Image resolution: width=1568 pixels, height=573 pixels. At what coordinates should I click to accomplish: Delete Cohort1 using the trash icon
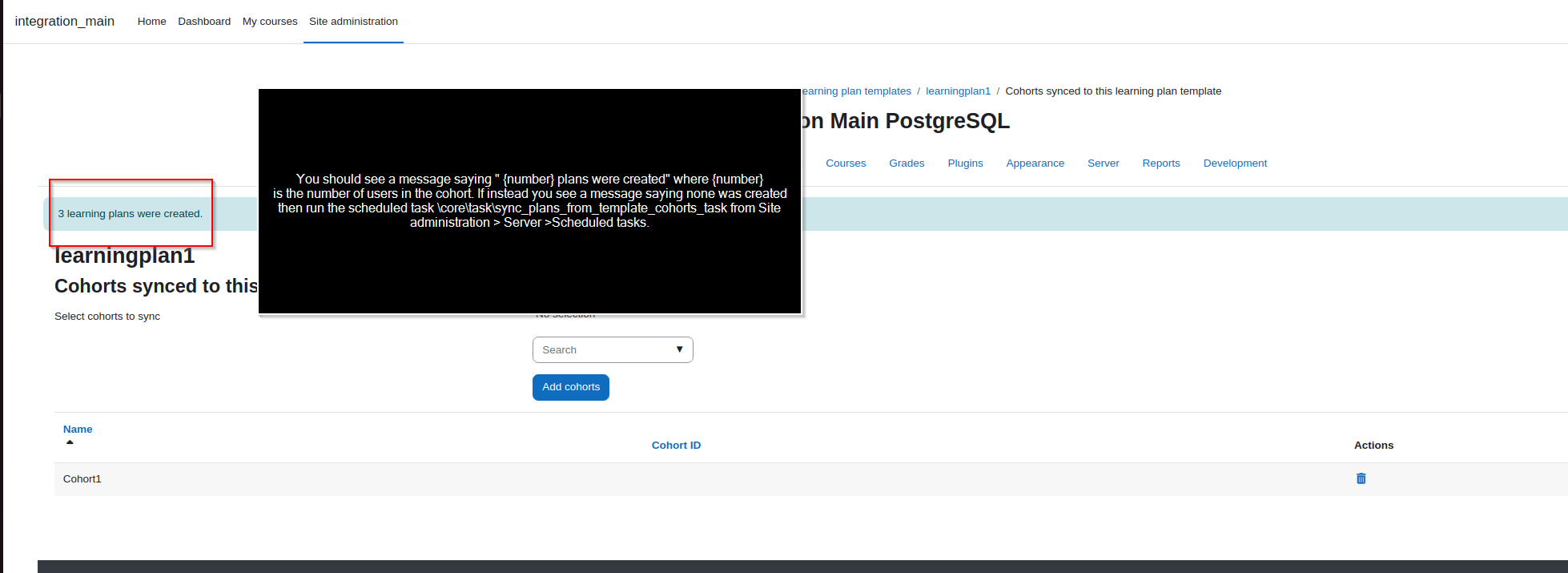click(1361, 478)
